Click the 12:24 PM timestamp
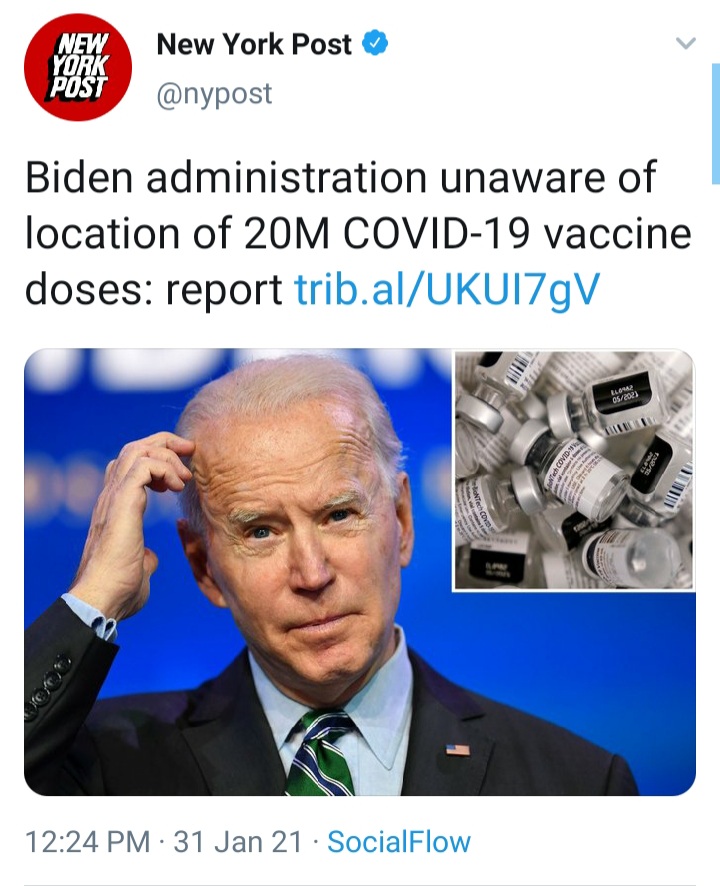This screenshot has width=720, height=886. pos(88,841)
